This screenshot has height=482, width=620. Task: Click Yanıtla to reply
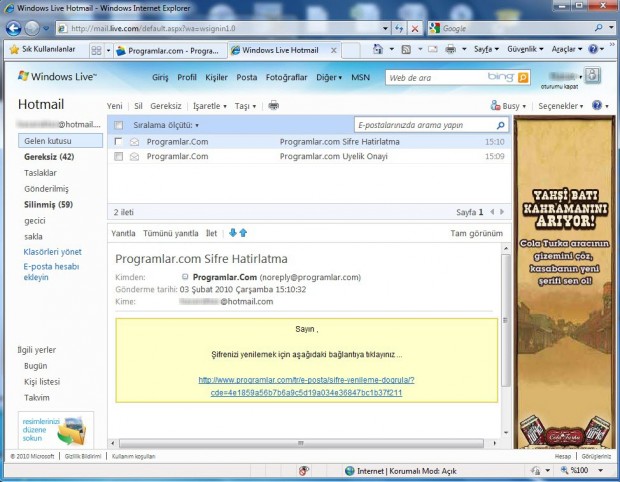pos(123,233)
